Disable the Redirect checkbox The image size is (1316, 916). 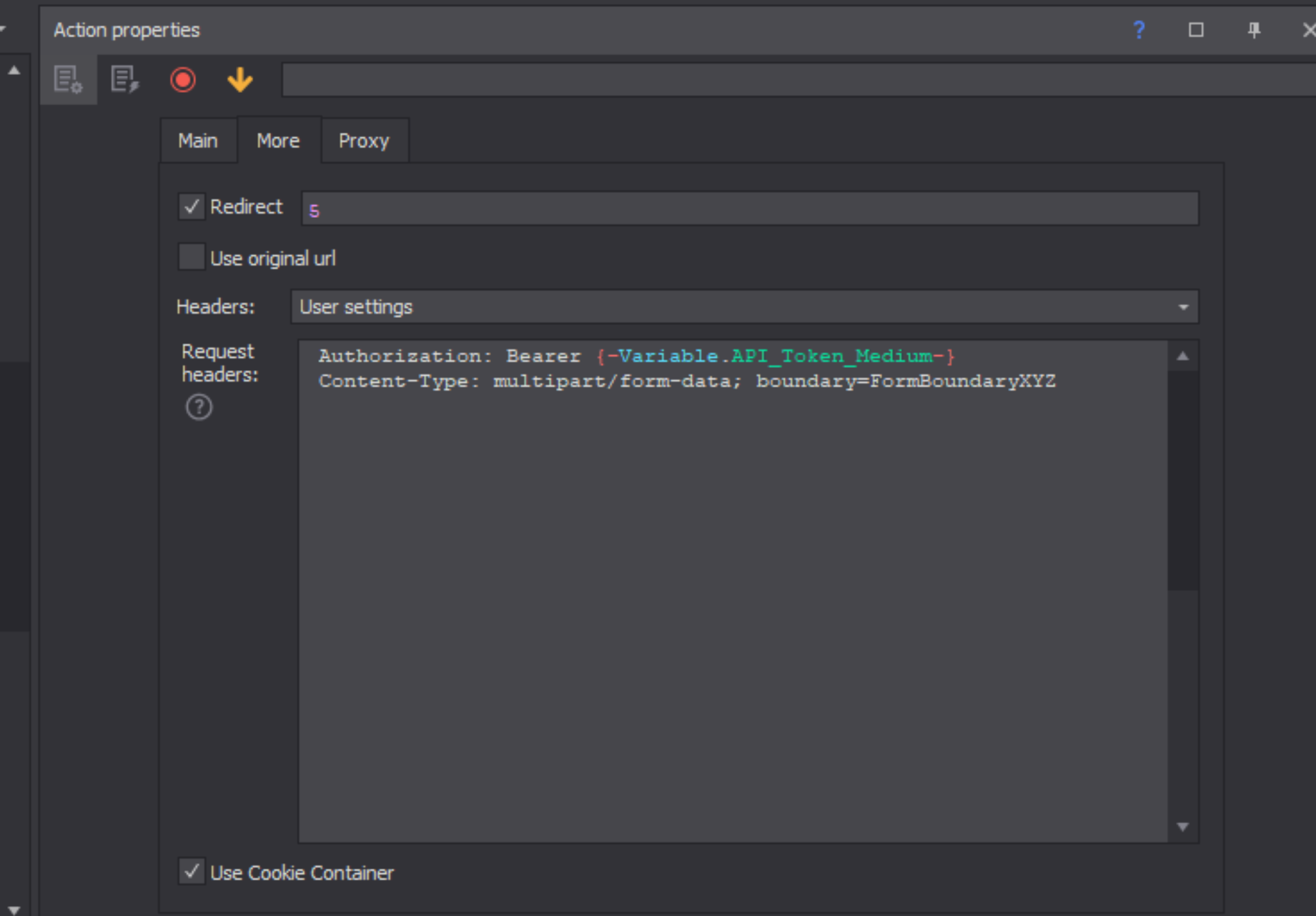[192, 207]
